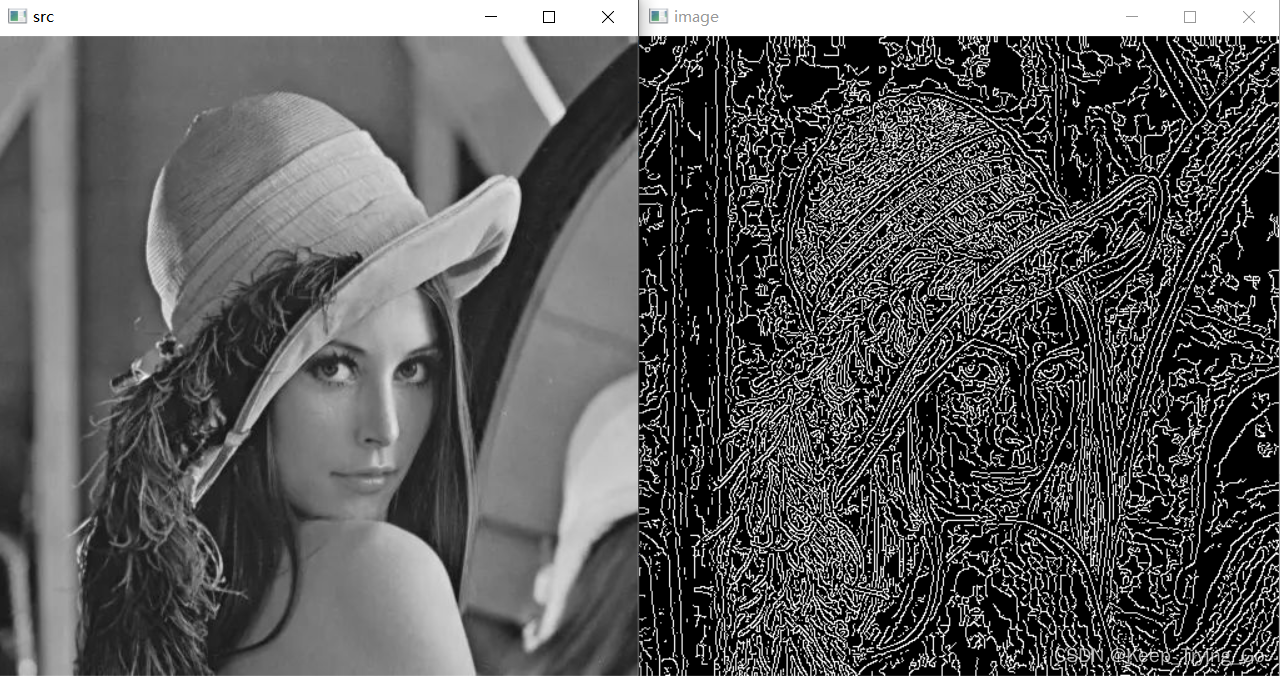Maximize the image window

(1190, 16)
